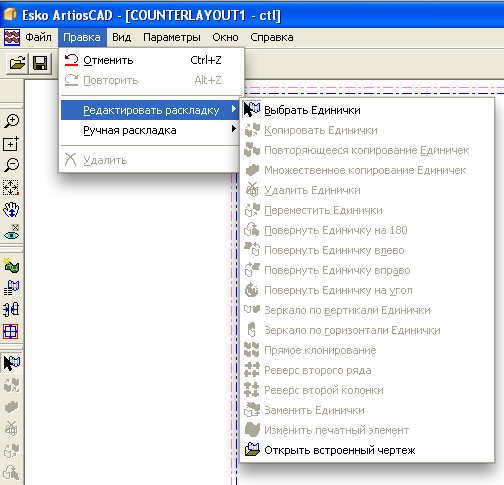
Task: Click the red square grid toolbar icon
Action: (11, 332)
